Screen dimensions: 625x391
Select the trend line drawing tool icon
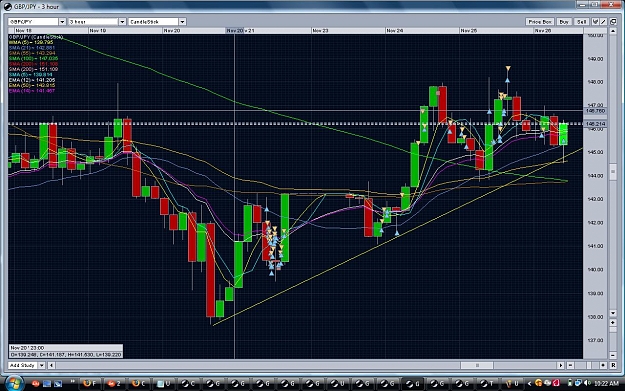(603, 22)
